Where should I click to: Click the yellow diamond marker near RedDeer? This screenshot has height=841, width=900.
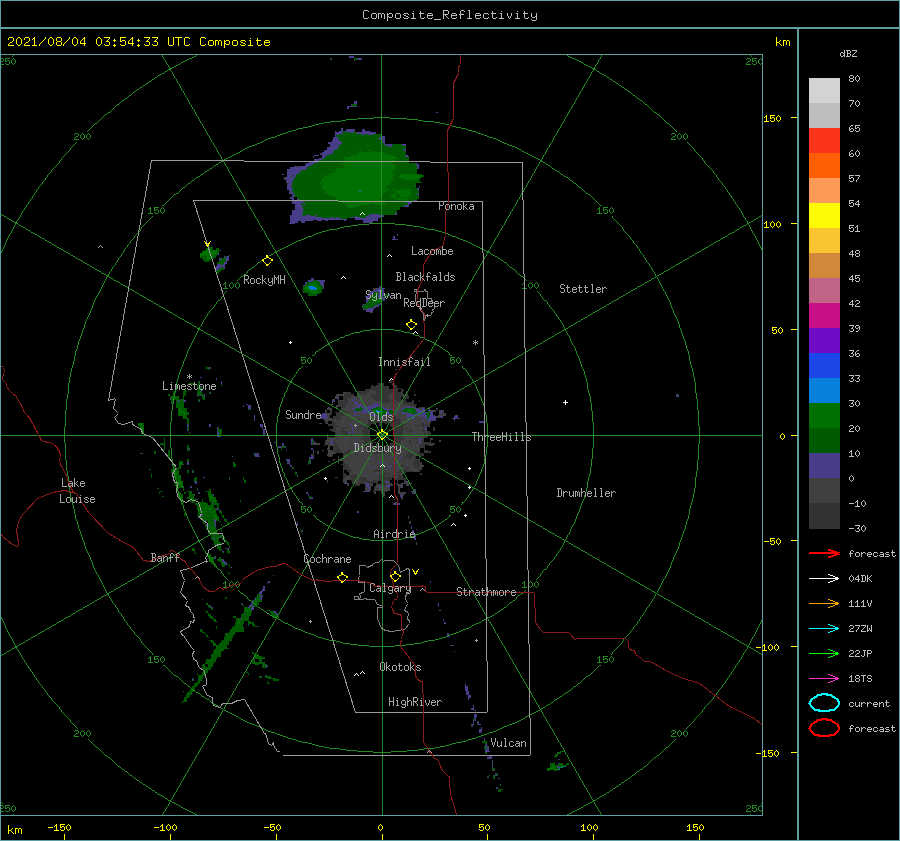(x=411, y=325)
